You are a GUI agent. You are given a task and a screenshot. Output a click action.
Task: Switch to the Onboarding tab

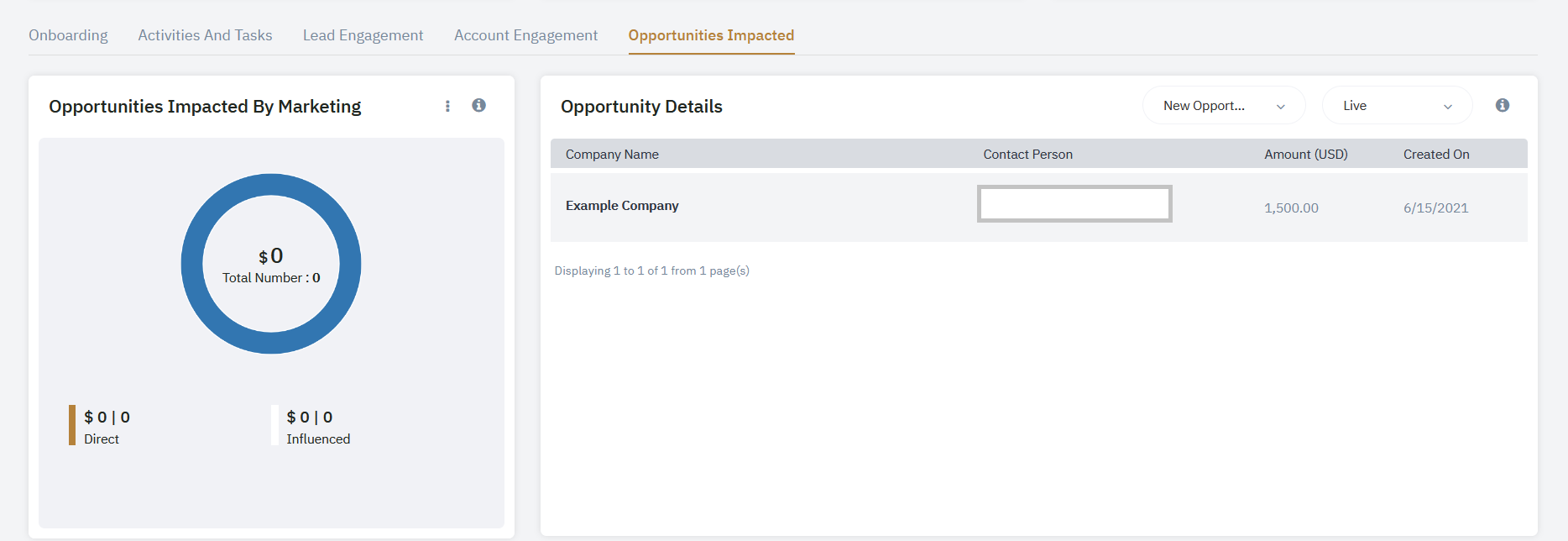(x=68, y=35)
